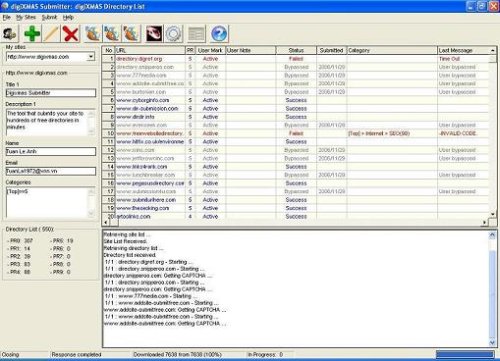This screenshot has width=500, height=361.
Task: Select the www.dir-submission.com row
Action: (x=296, y=109)
